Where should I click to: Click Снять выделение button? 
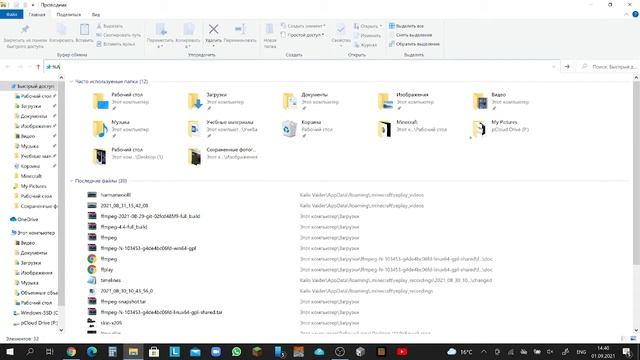pos(410,35)
